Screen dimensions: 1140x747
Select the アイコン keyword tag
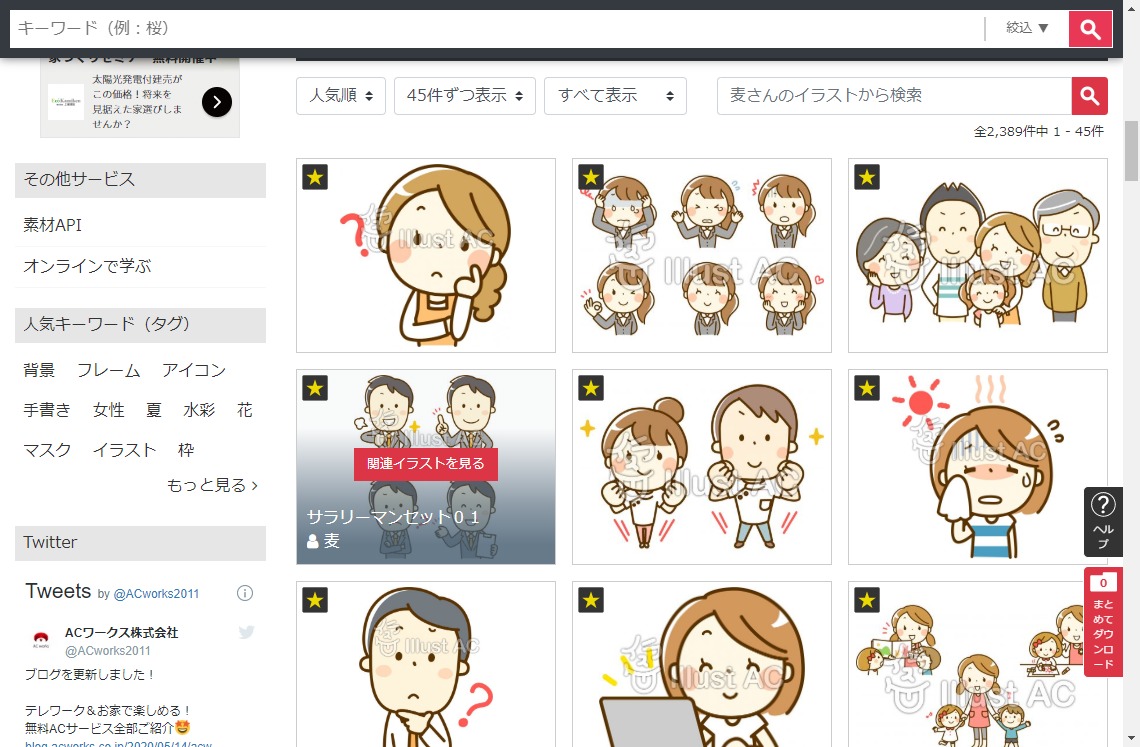pyautogui.click(x=194, y=370)
